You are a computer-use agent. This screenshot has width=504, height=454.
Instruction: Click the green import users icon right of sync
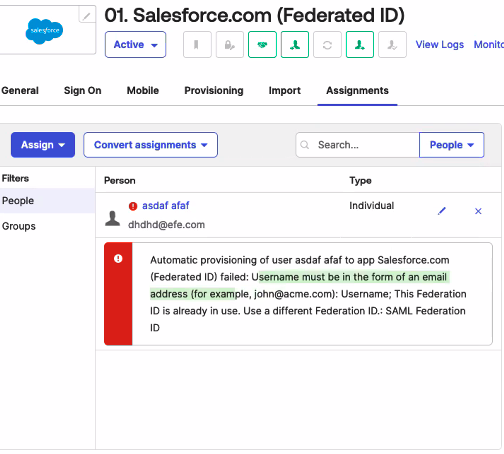360,44
